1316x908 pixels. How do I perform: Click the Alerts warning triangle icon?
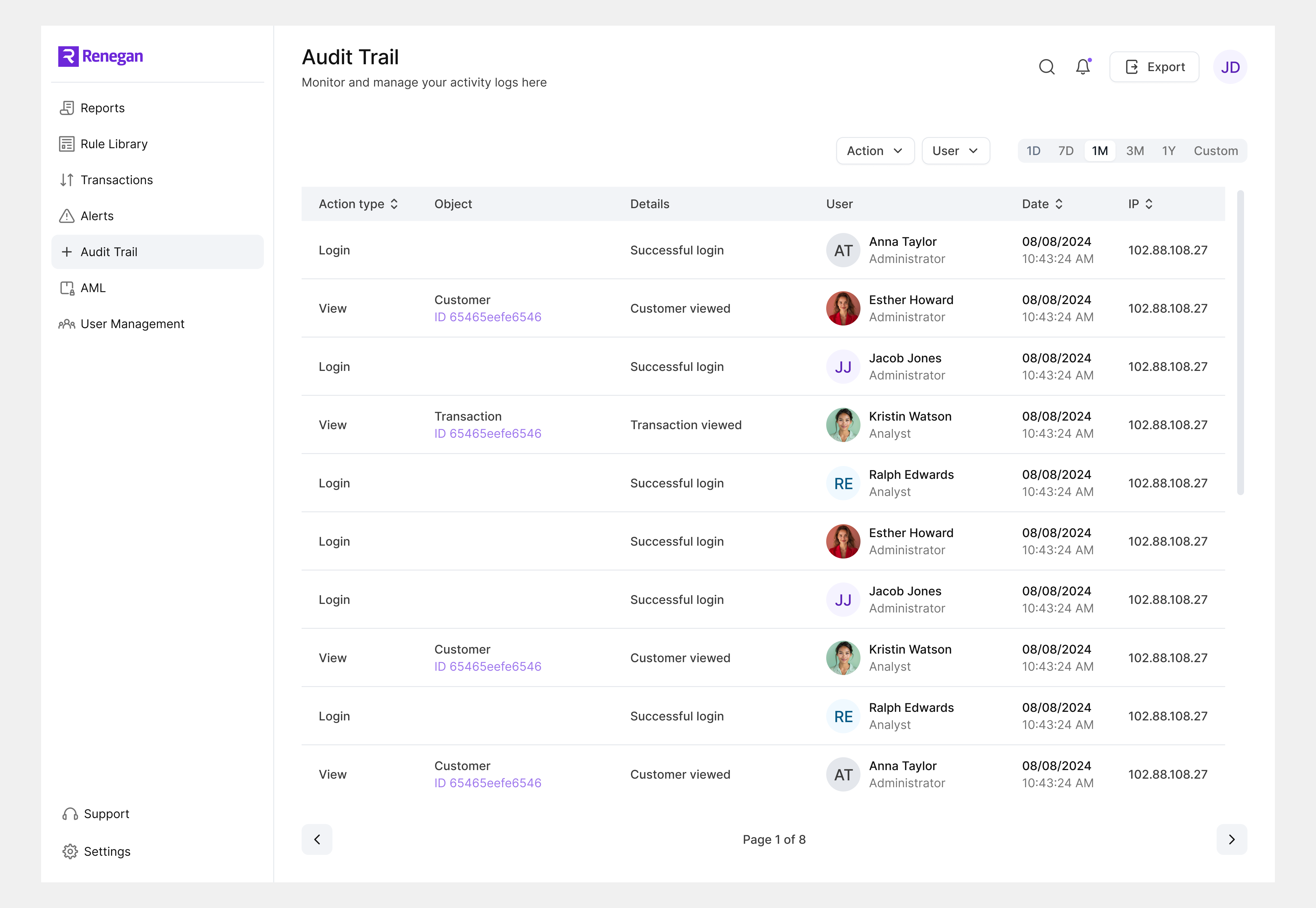(67, 216)
